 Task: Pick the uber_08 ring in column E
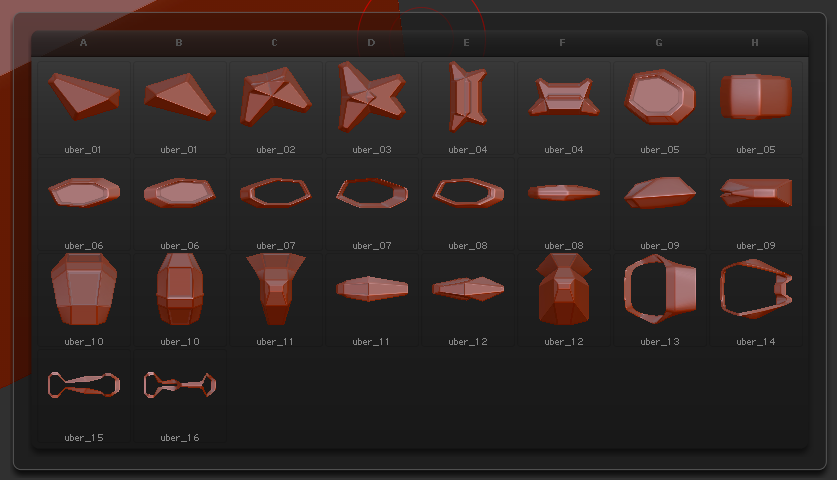click(x=468, y=204)
